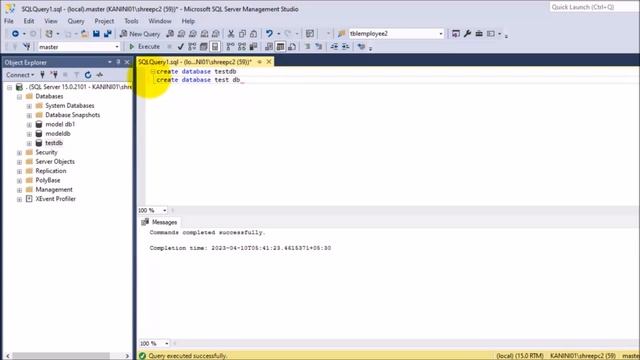This screenshot has width=640, height=360.
Task: Select XEvent Profiler node
Action: (x=56, y=199)
